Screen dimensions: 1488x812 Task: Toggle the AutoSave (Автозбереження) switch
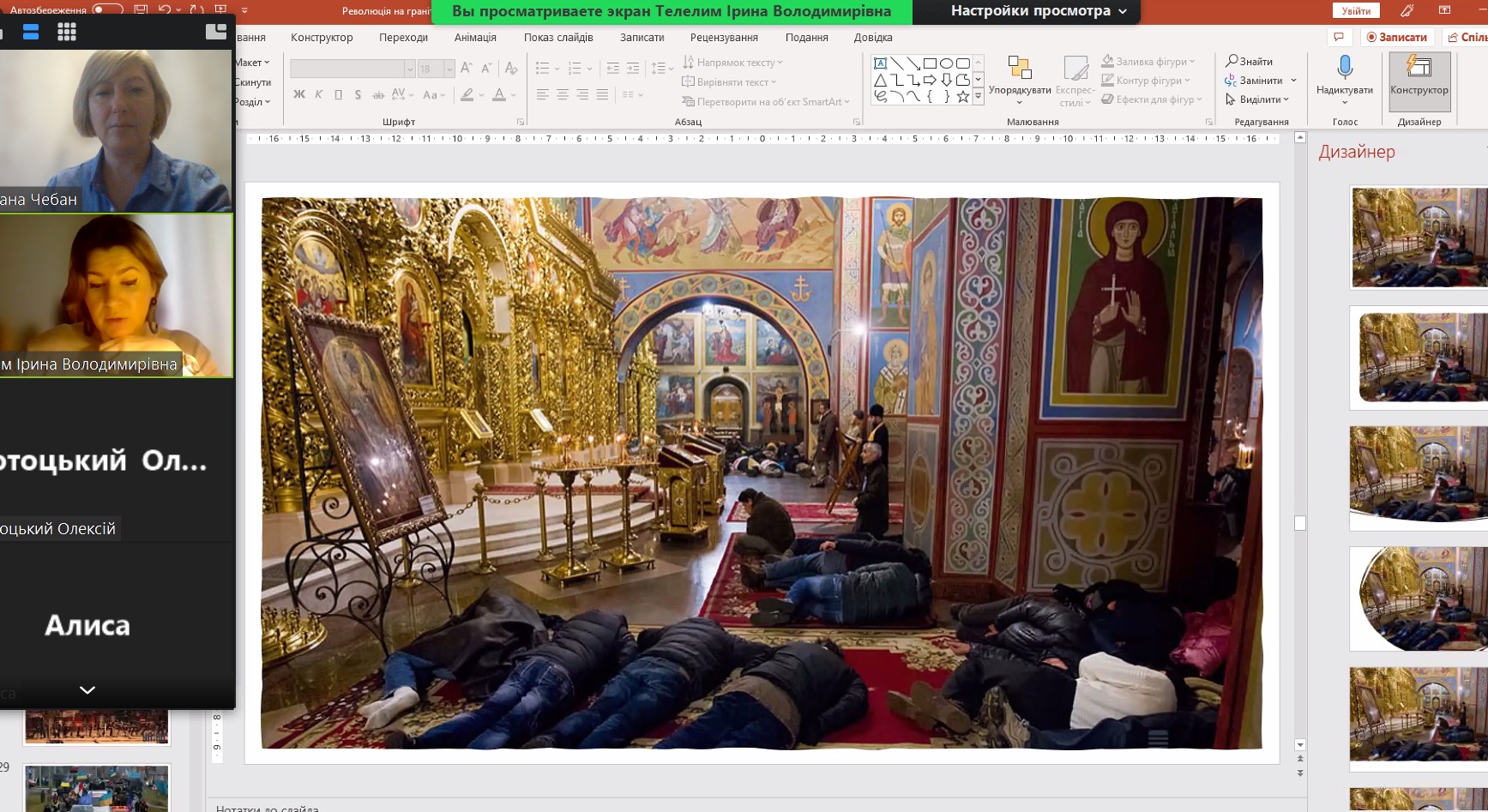point(107,9)
